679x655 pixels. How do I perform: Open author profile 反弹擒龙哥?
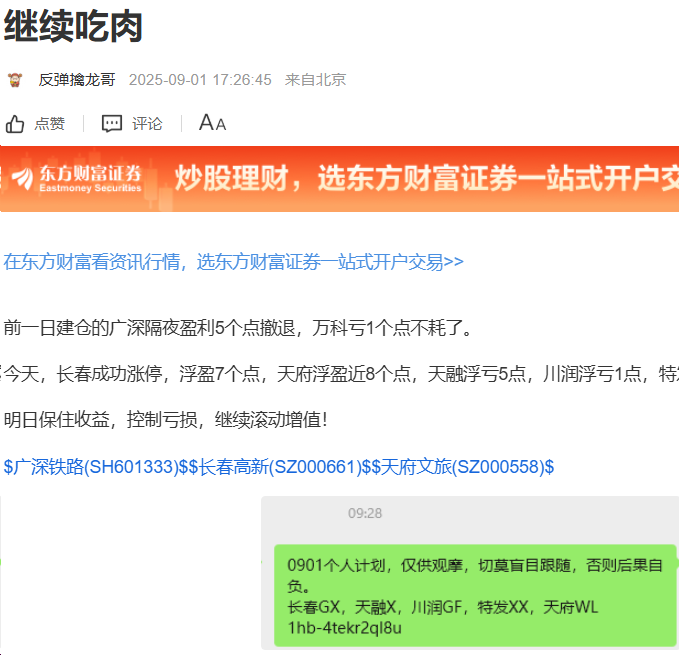(x=77, y=80)
